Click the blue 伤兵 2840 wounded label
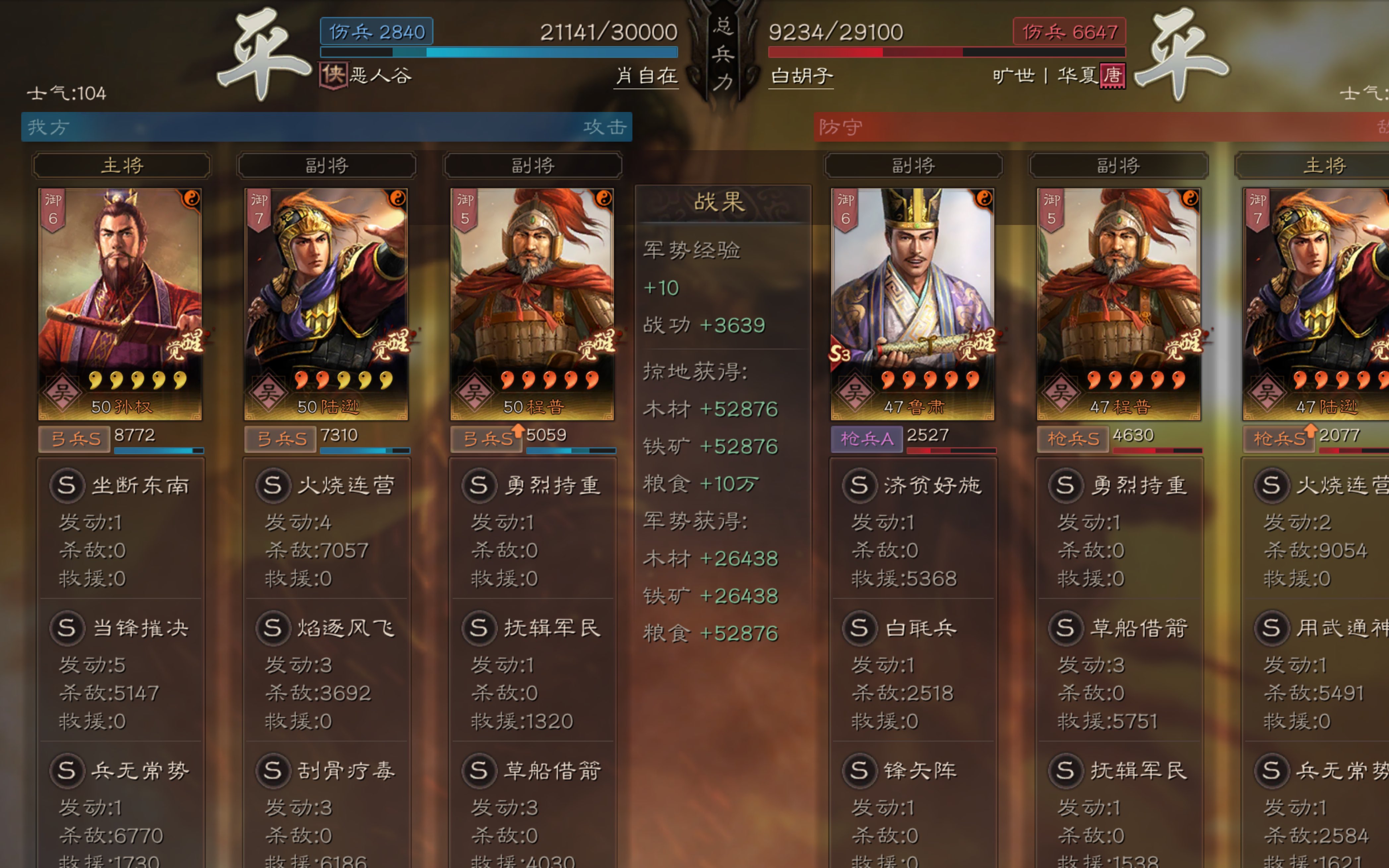This screenshot has height=868, width=1389. [377, 31]
